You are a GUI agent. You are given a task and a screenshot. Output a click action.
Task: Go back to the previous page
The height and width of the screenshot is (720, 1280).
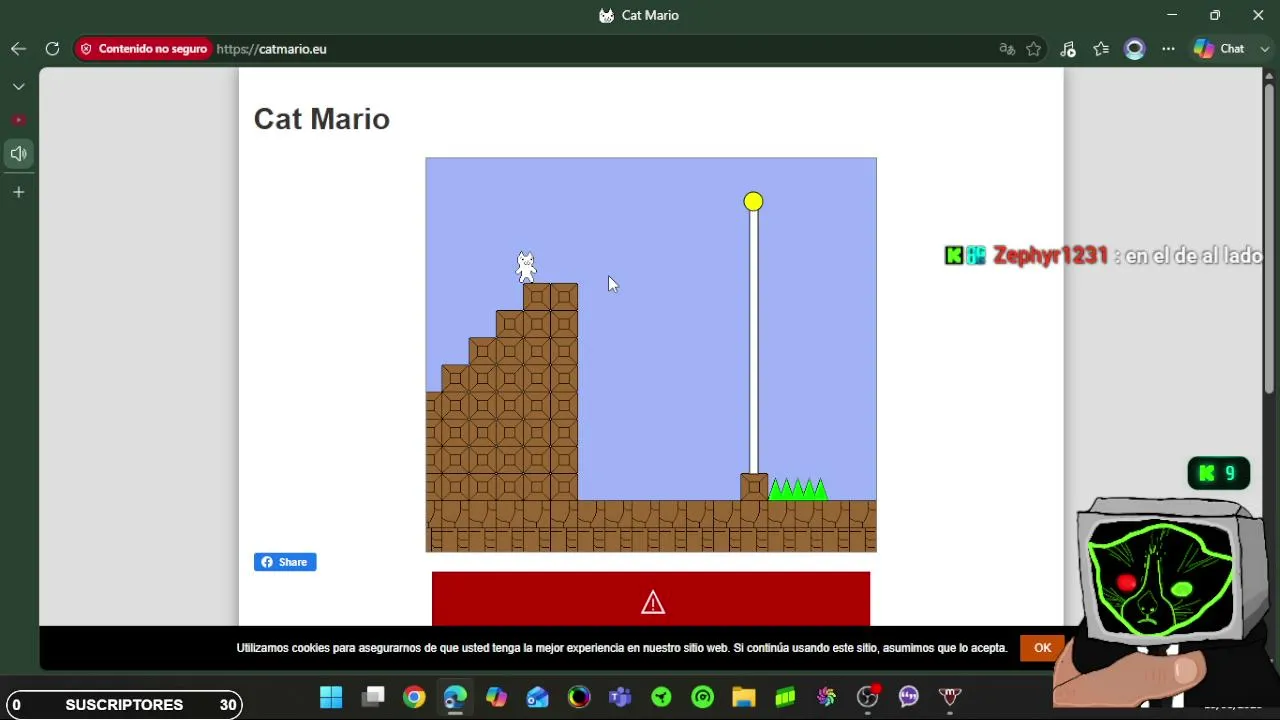(18, 49)
